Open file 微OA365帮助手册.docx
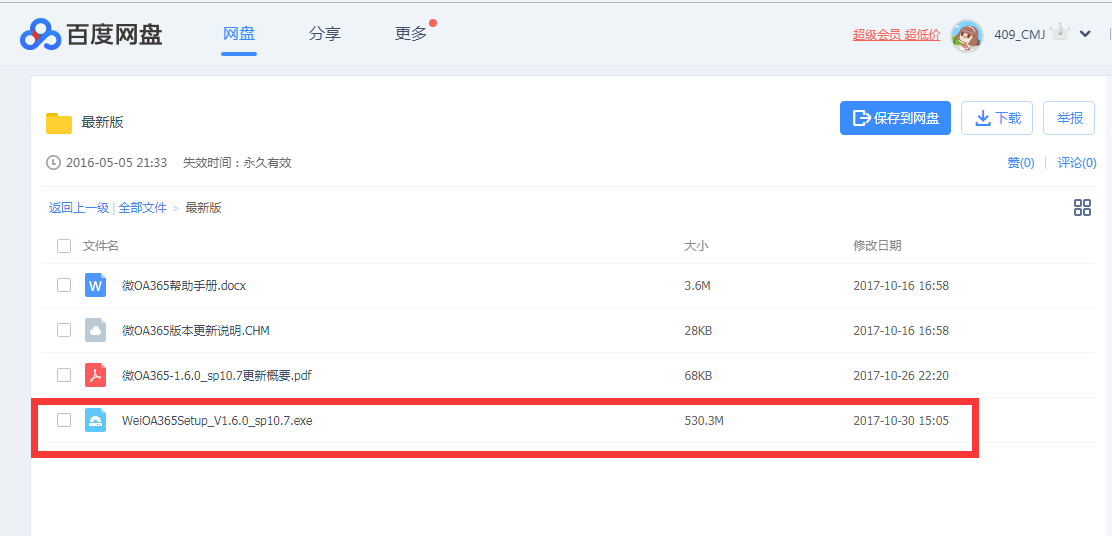 (x=184, y=286)
